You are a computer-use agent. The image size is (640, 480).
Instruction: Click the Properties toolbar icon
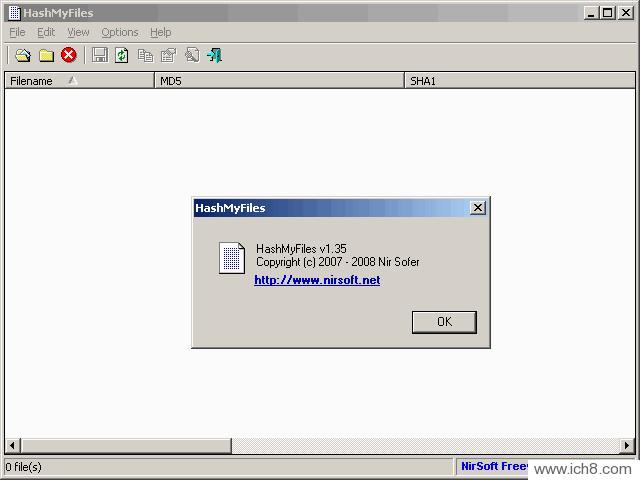coord(168,55)
